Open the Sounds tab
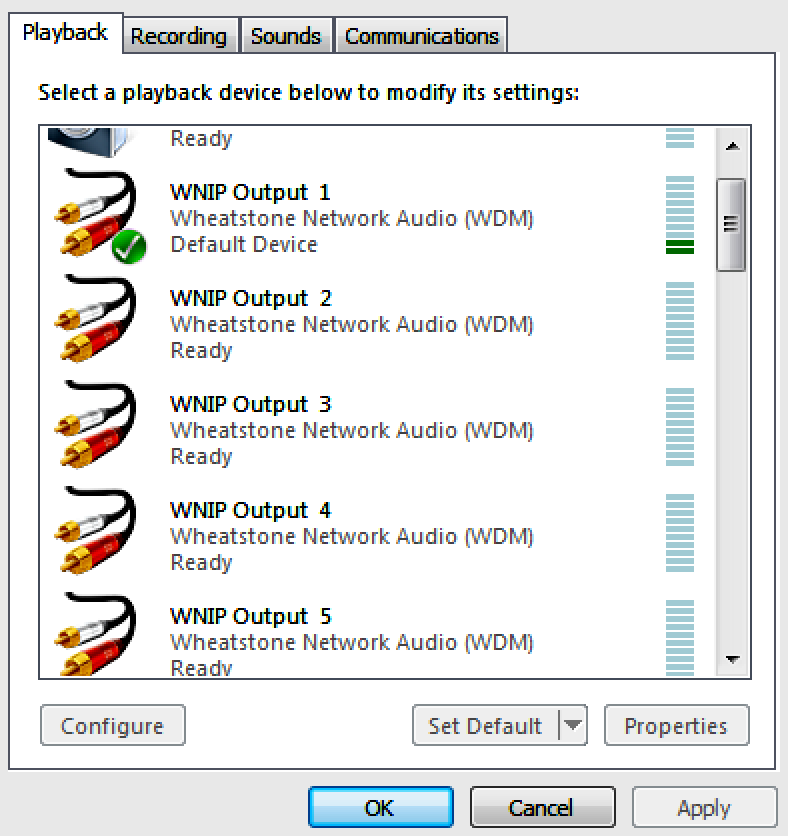This screenshot has height=836, width=788. [x=286, y=36]
